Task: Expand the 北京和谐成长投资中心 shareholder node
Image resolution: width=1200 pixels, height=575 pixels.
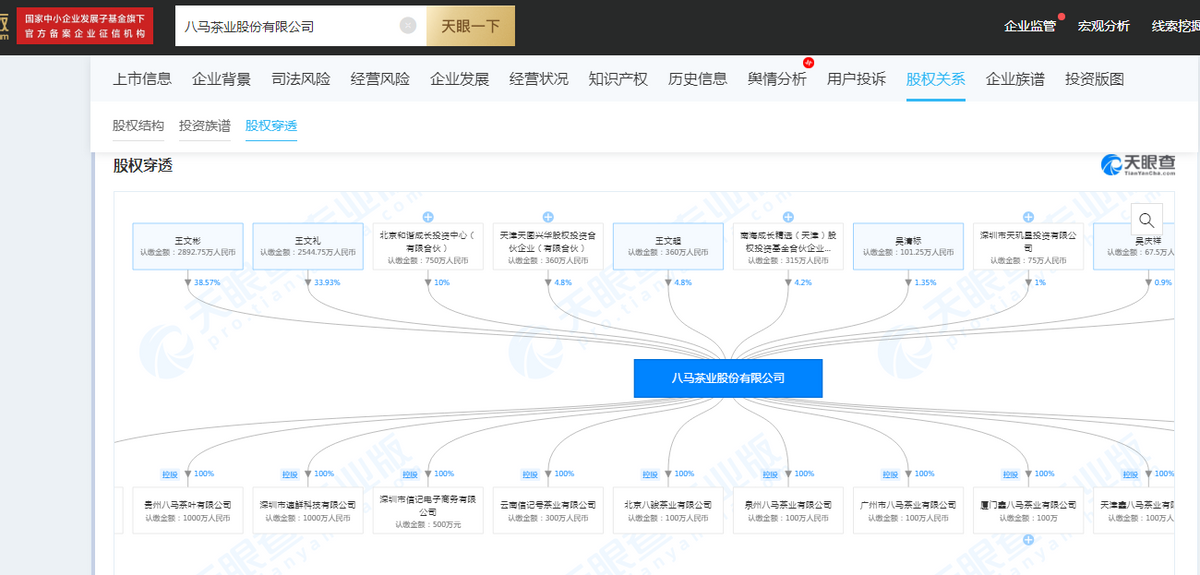Action: pos(428,216)
